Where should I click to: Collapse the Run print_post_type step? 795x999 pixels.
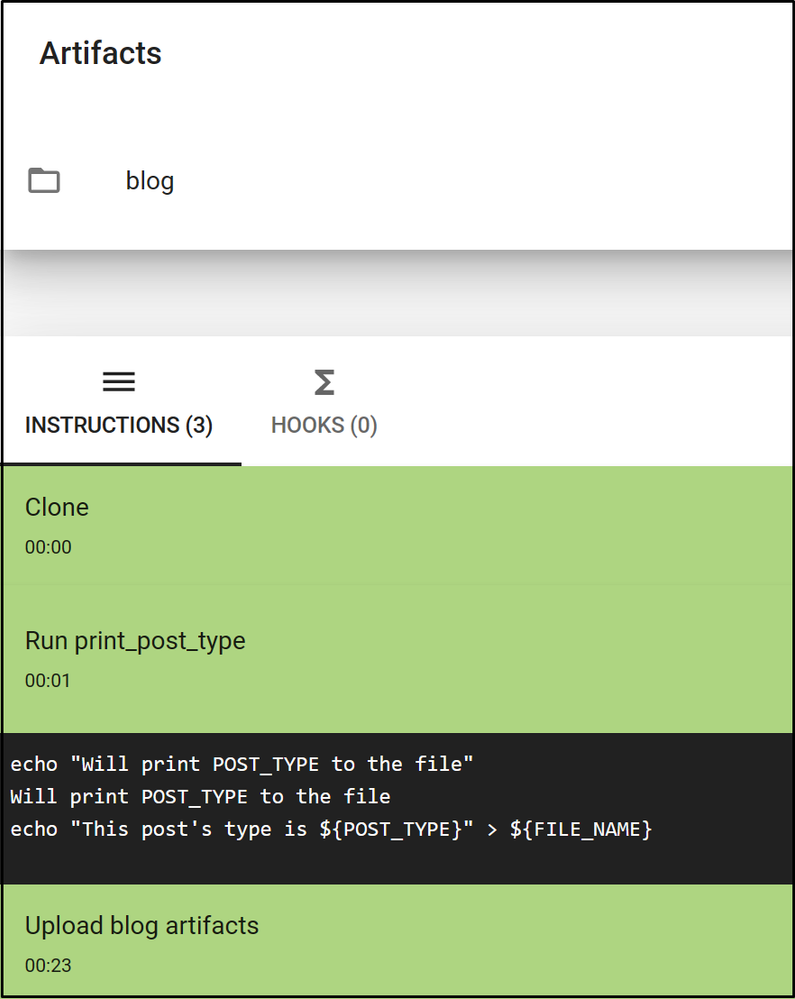[398, 659]
